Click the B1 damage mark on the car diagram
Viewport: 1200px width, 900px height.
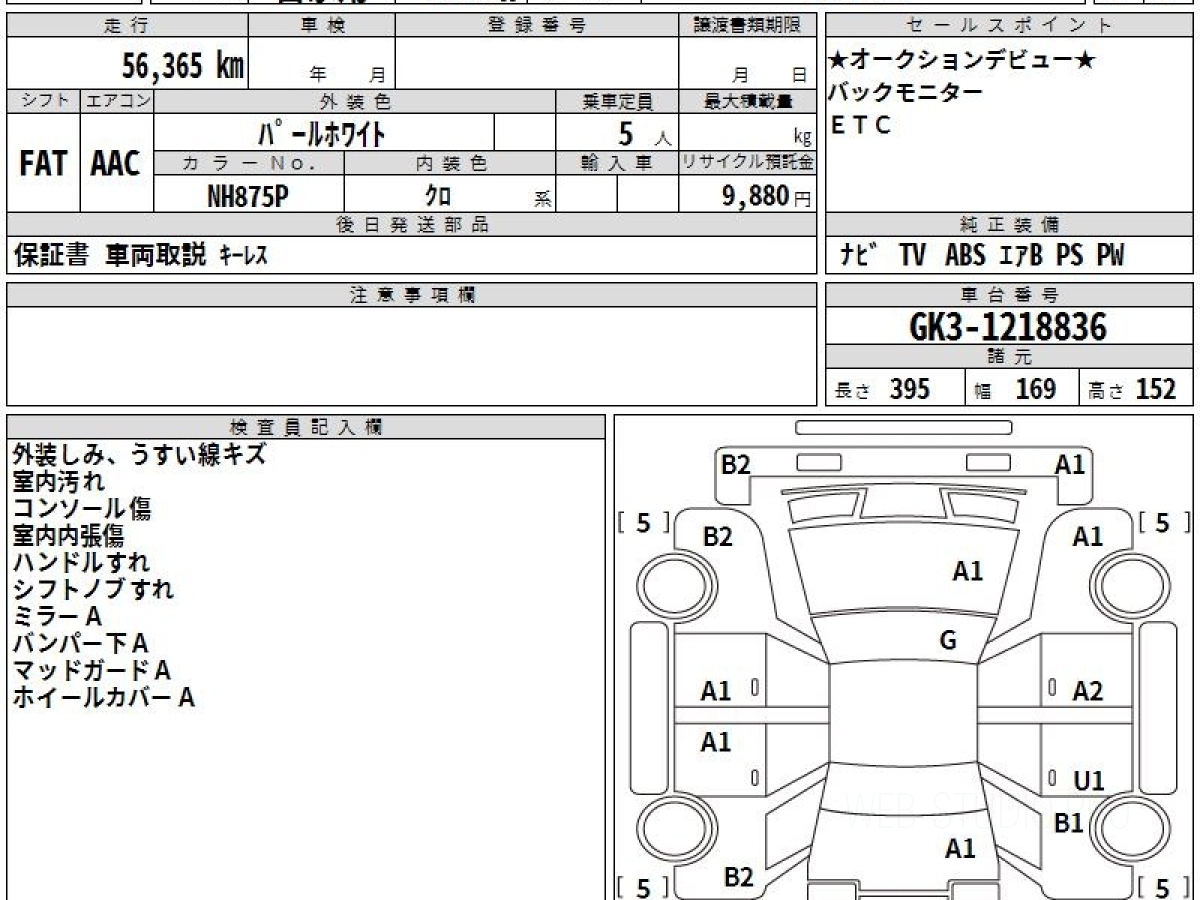tap(1070, 824)
